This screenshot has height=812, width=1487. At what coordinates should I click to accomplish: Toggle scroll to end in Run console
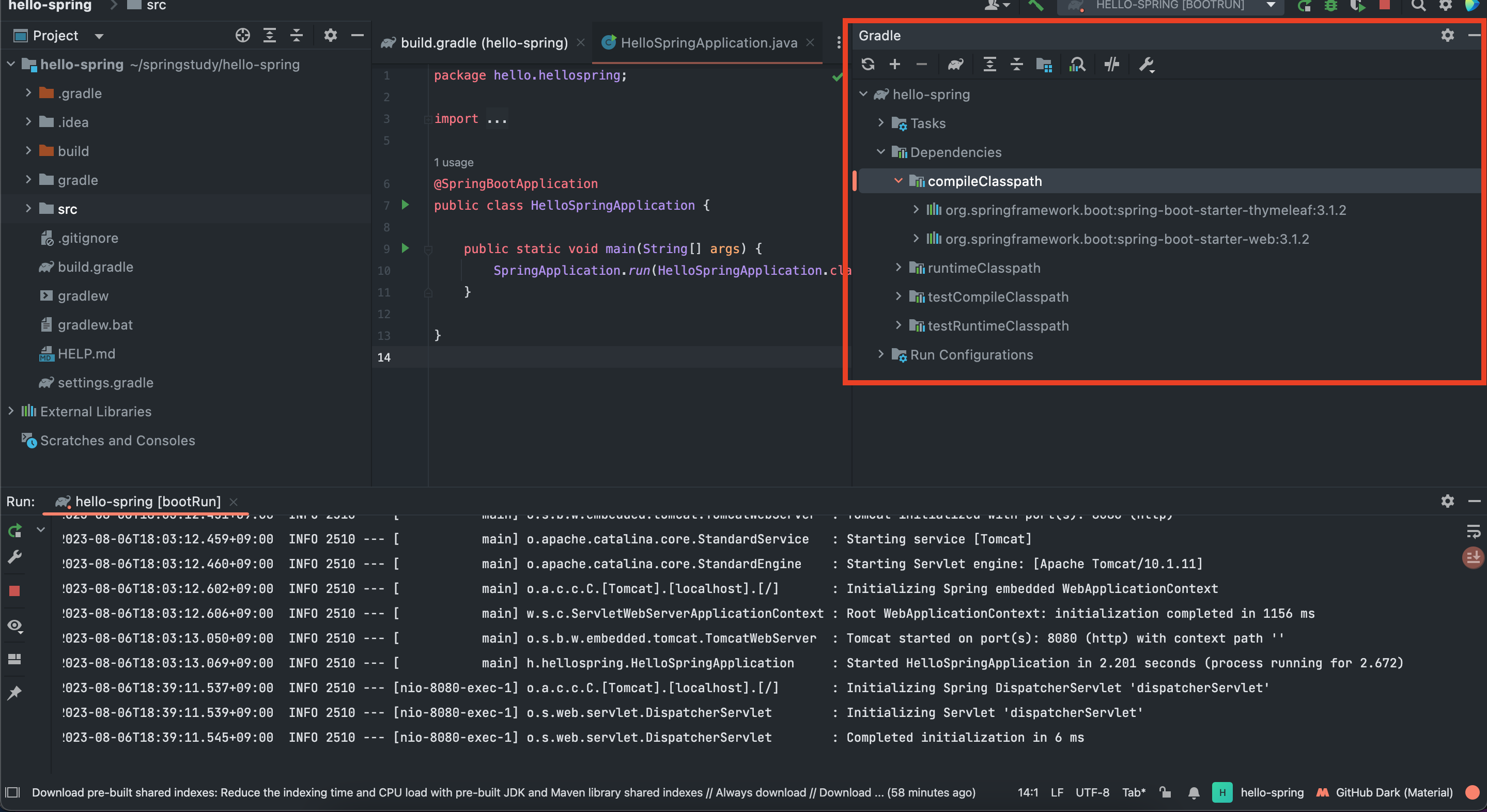click(1473, 557)
